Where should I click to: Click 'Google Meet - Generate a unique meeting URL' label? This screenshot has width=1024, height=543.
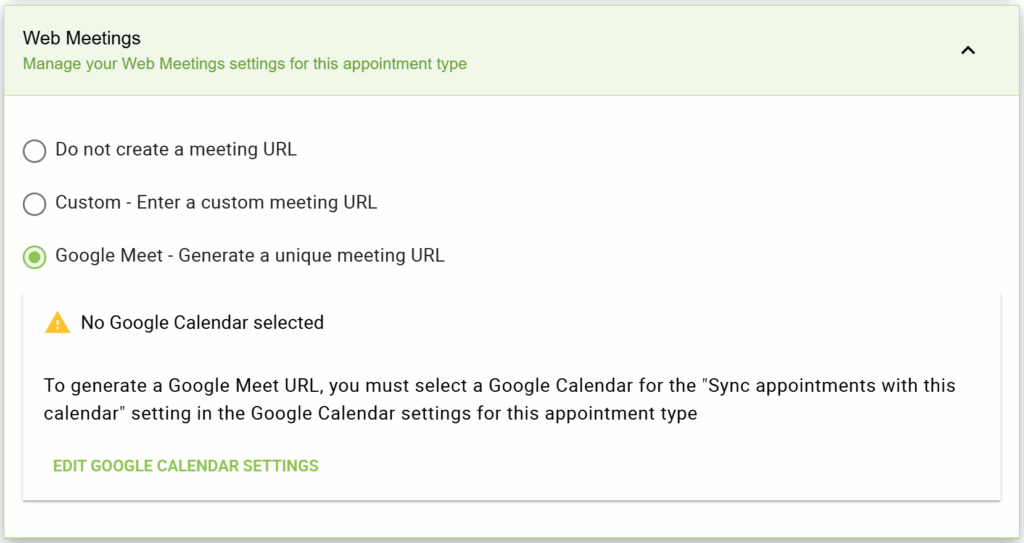click(250, 256)
